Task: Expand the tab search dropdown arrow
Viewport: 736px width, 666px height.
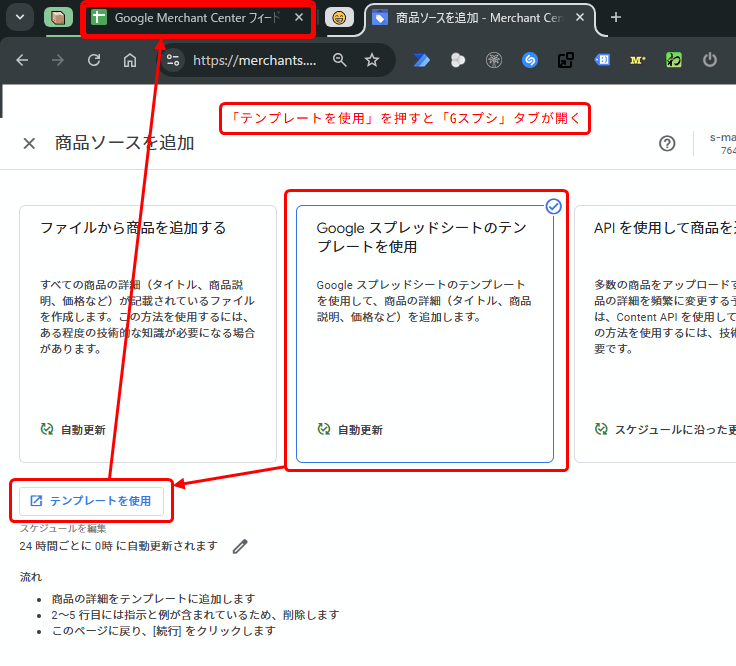Action: (20, 17)
